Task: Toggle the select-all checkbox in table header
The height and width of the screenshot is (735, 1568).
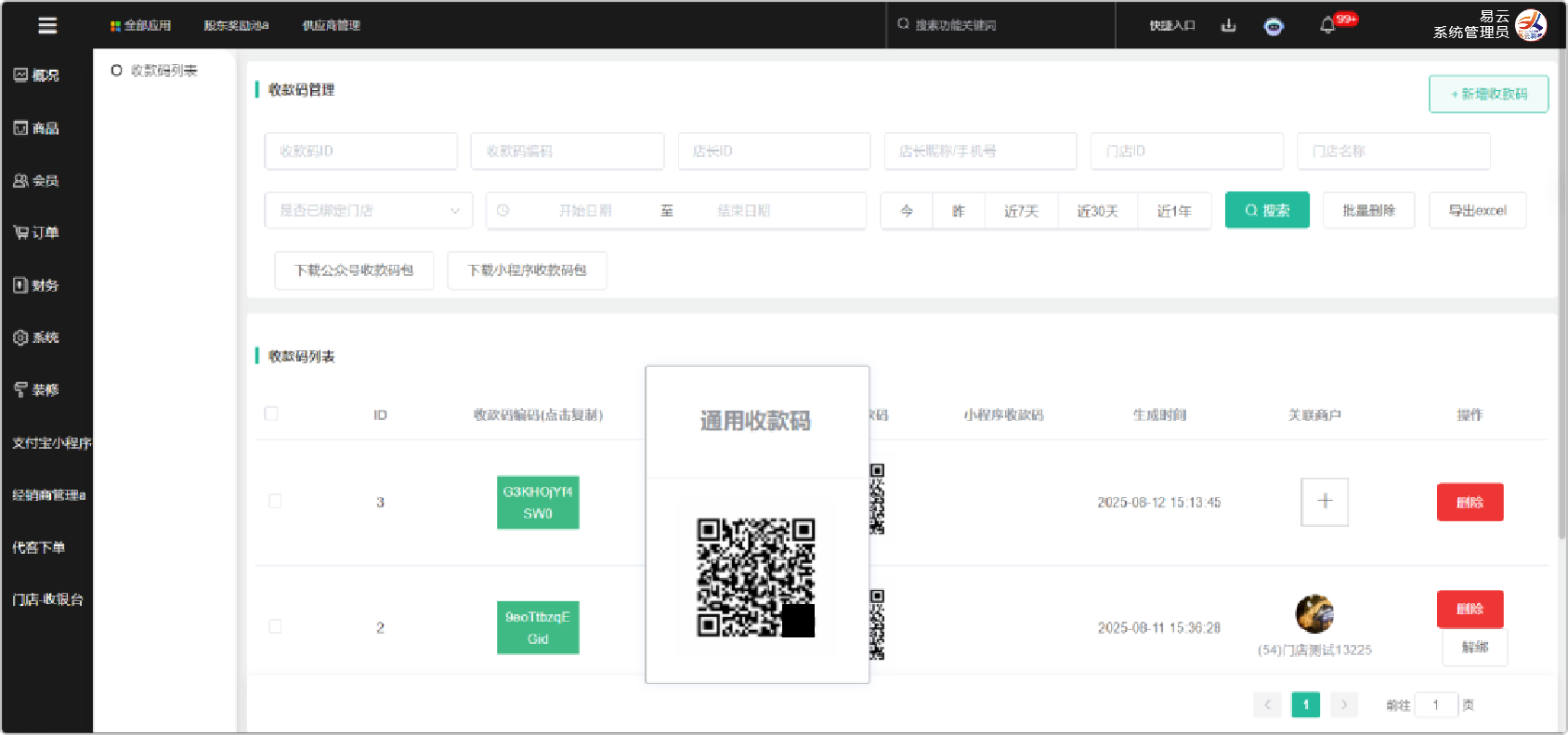Action: pyautogui.click(x=271, y=413)
